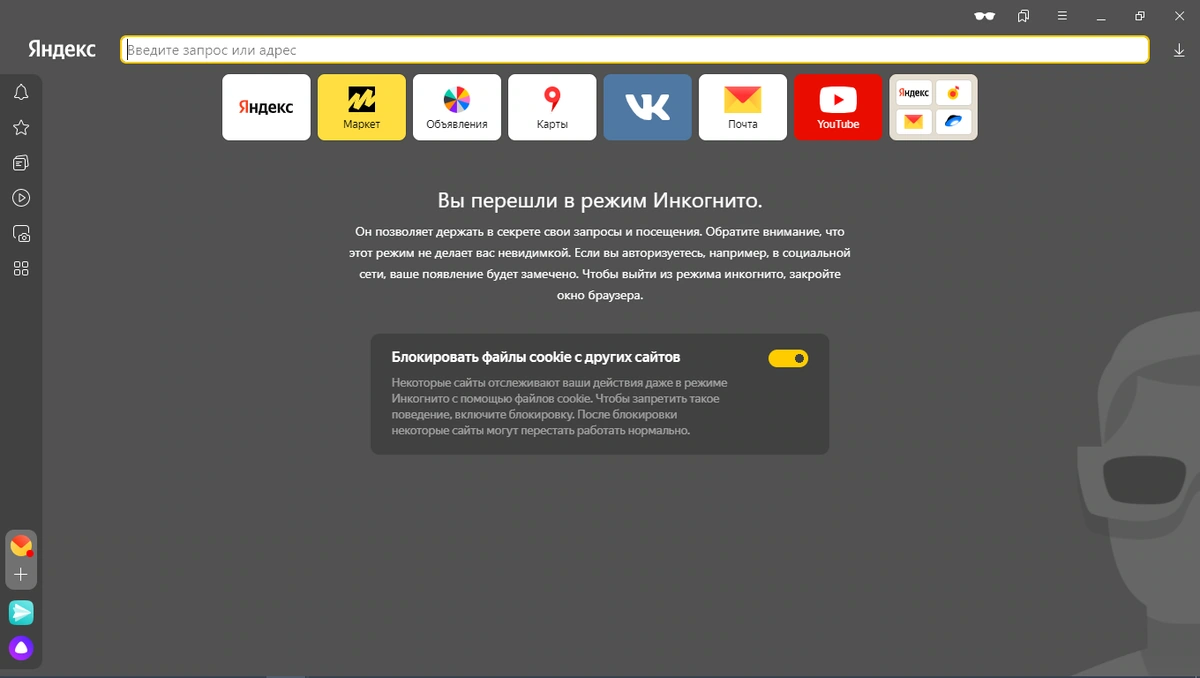The height and width of the screenshot is (678, 1200).
Task: Restore down the browser window
Action: [1140, 16]
